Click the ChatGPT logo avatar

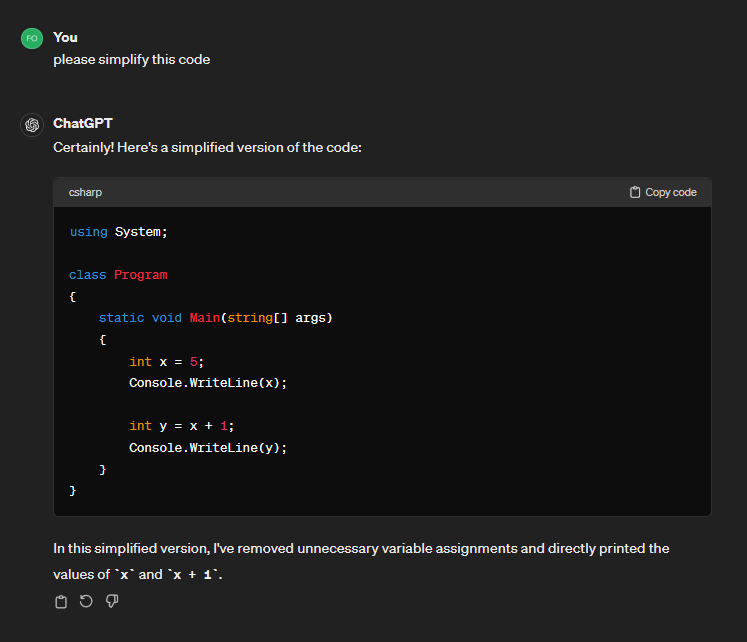[x=32, y=125]
